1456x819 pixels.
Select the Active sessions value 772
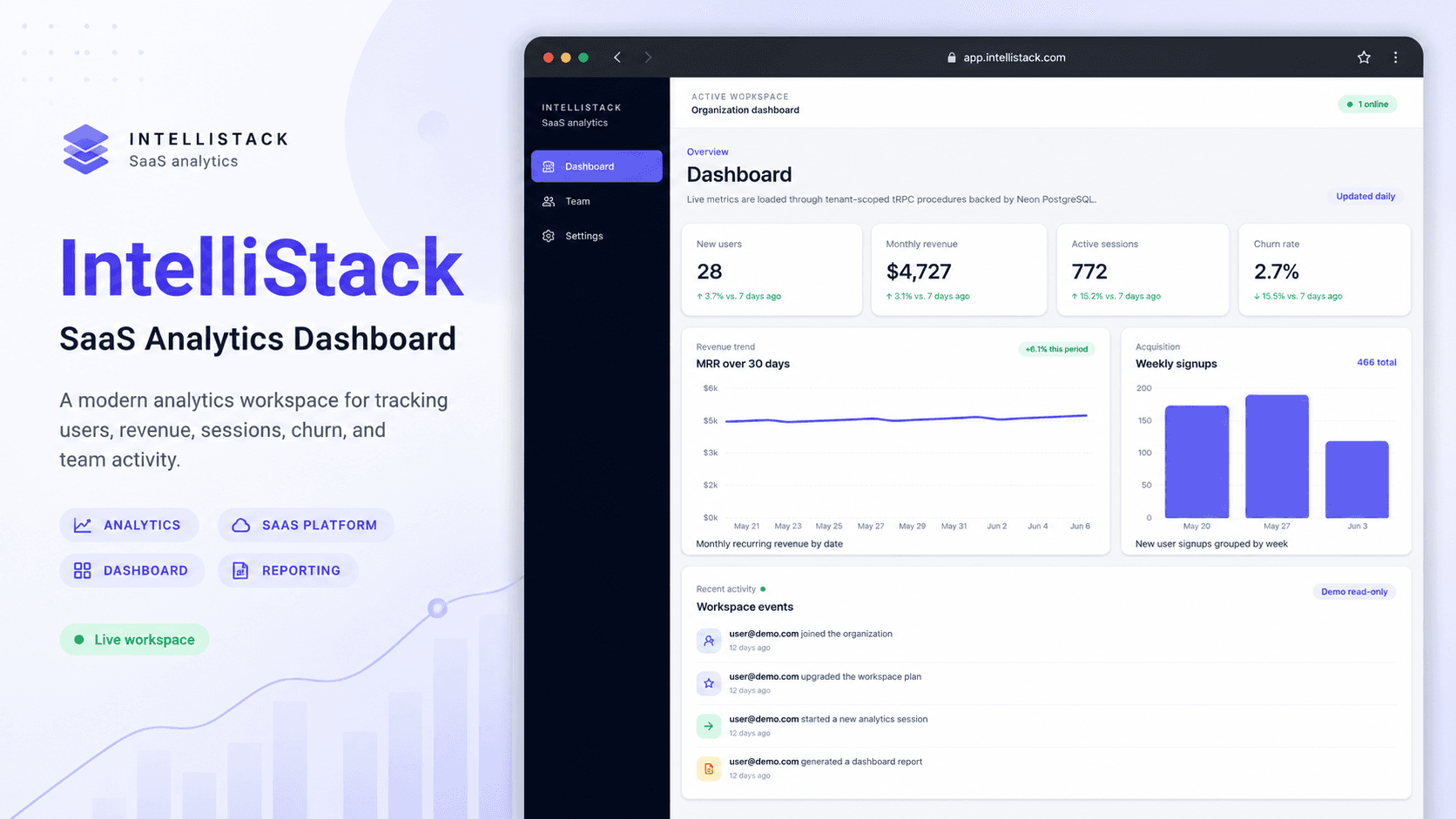[x=1089, y=272]
